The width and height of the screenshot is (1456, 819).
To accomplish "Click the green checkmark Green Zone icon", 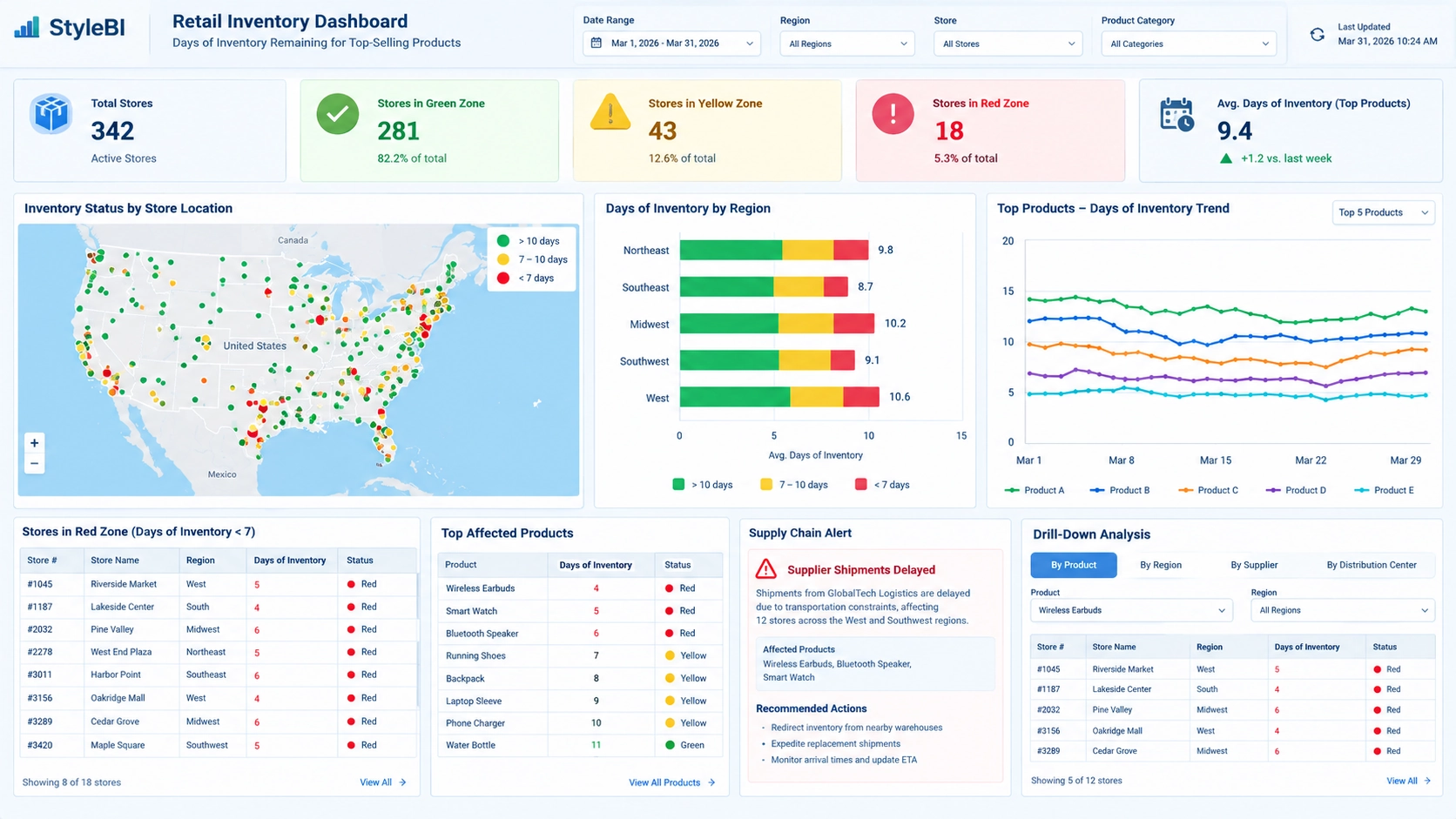I will point(338,114).
